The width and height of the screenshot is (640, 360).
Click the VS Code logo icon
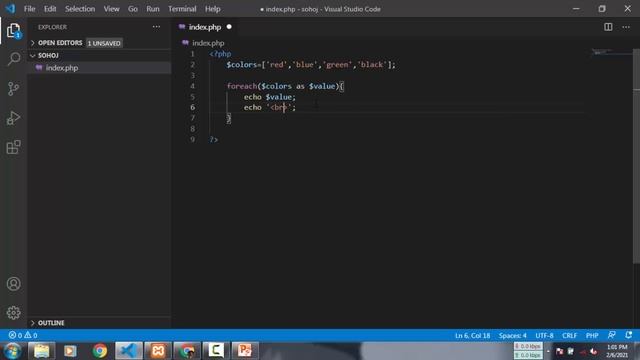pos(10,9)
